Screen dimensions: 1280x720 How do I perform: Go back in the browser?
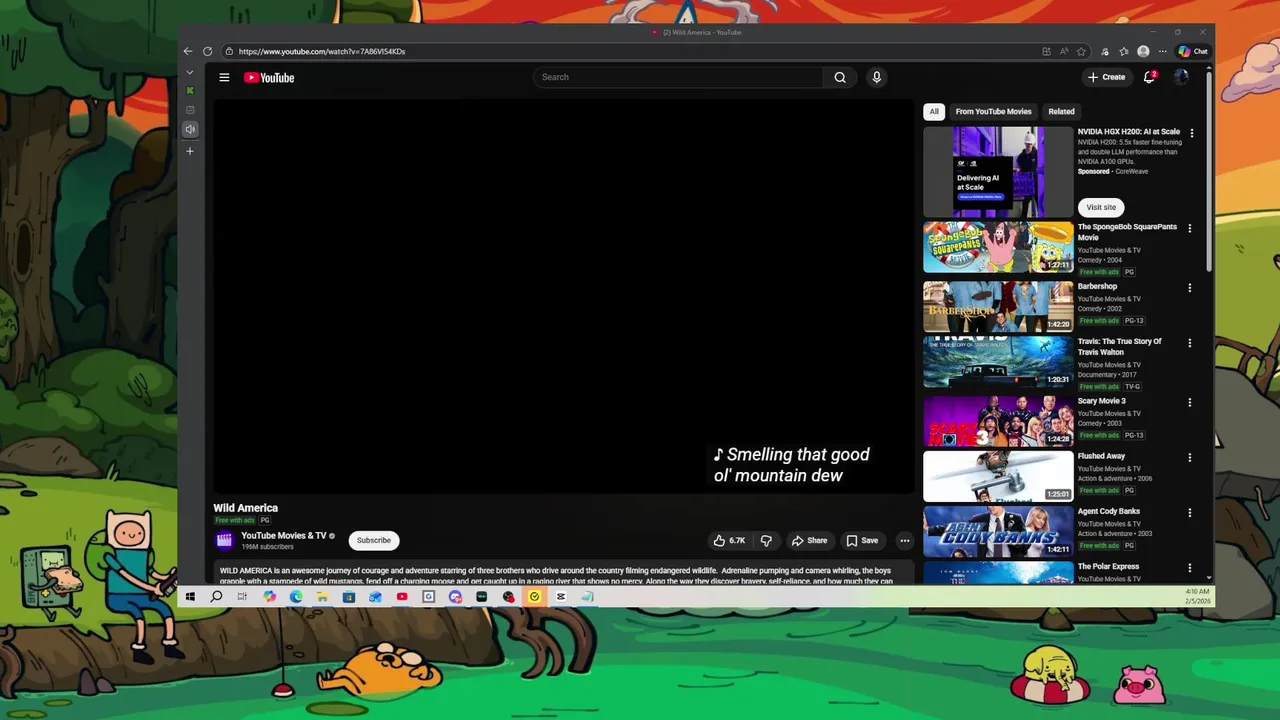point(188,51)
